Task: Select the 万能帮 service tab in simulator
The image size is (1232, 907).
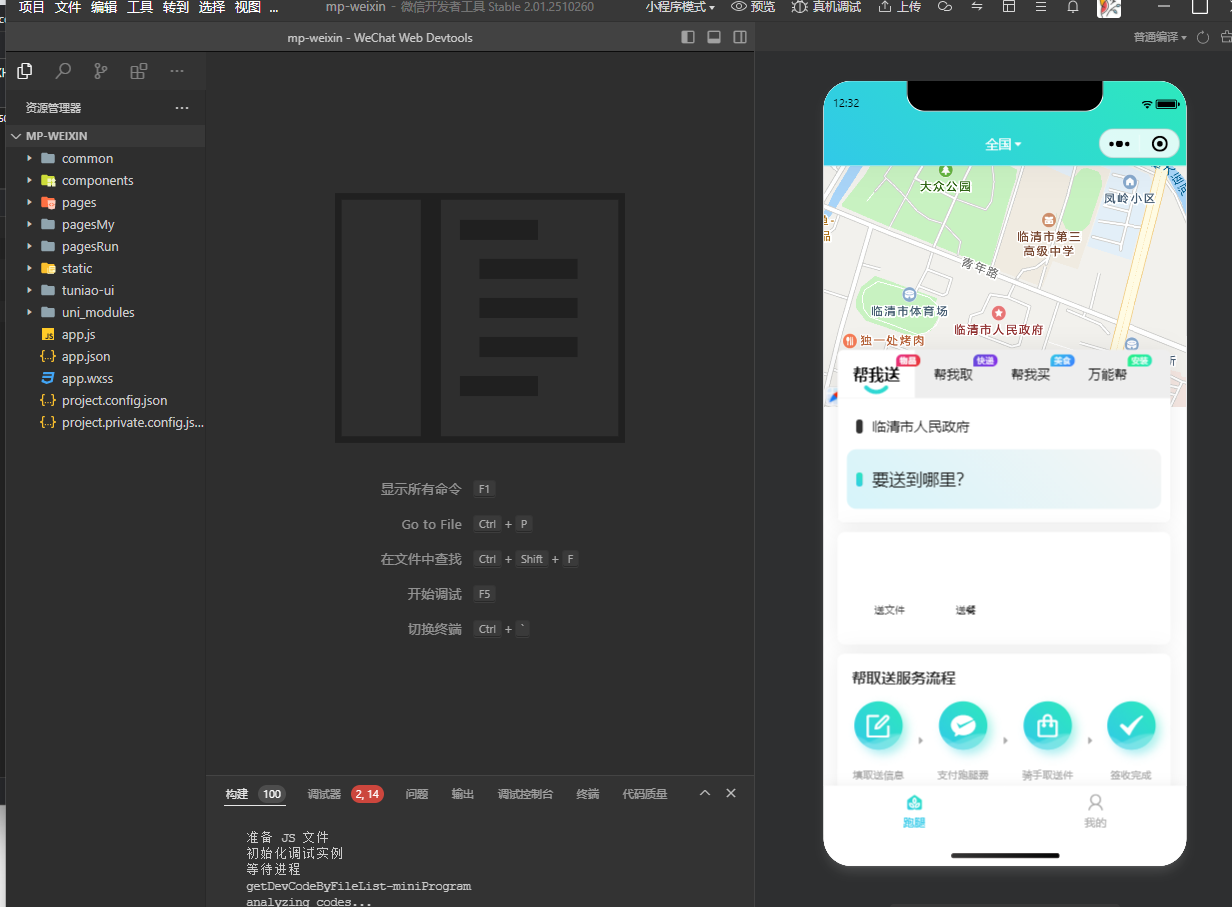Action: pos(1108,374)
